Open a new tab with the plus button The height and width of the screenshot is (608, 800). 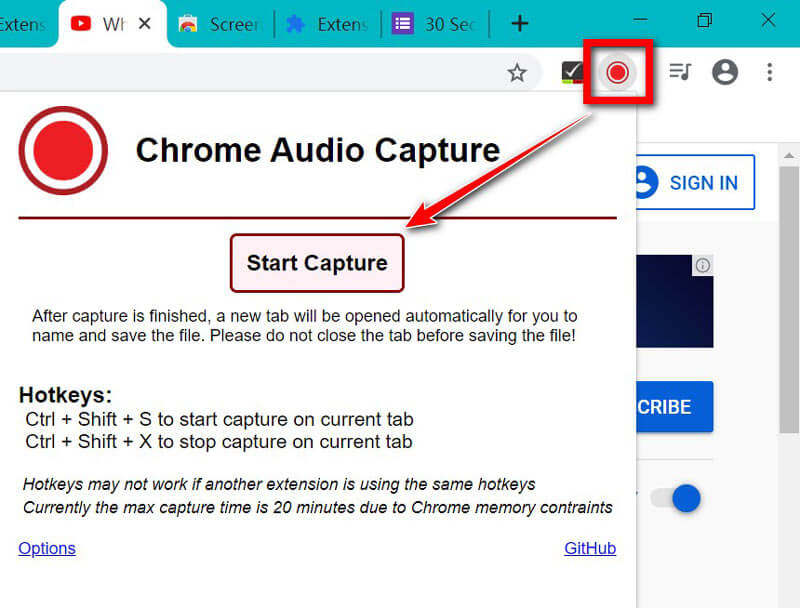pyautogui.click(x=519, y=23)
